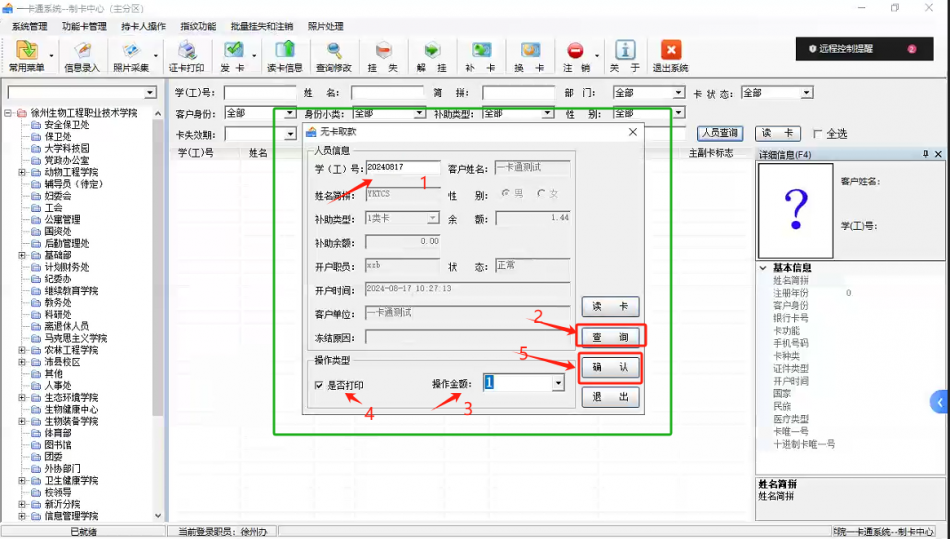Select the 读卡信息 toolbar icon
950x539 pixels.
[284, 56]
